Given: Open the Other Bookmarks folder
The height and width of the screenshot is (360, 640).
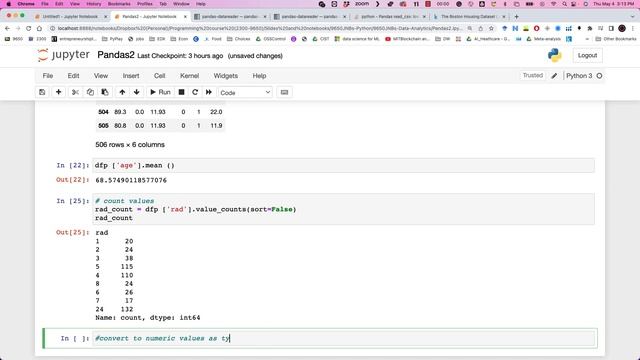Looking at the screenshot, I should pyautogui.click(x=616, y=39).
